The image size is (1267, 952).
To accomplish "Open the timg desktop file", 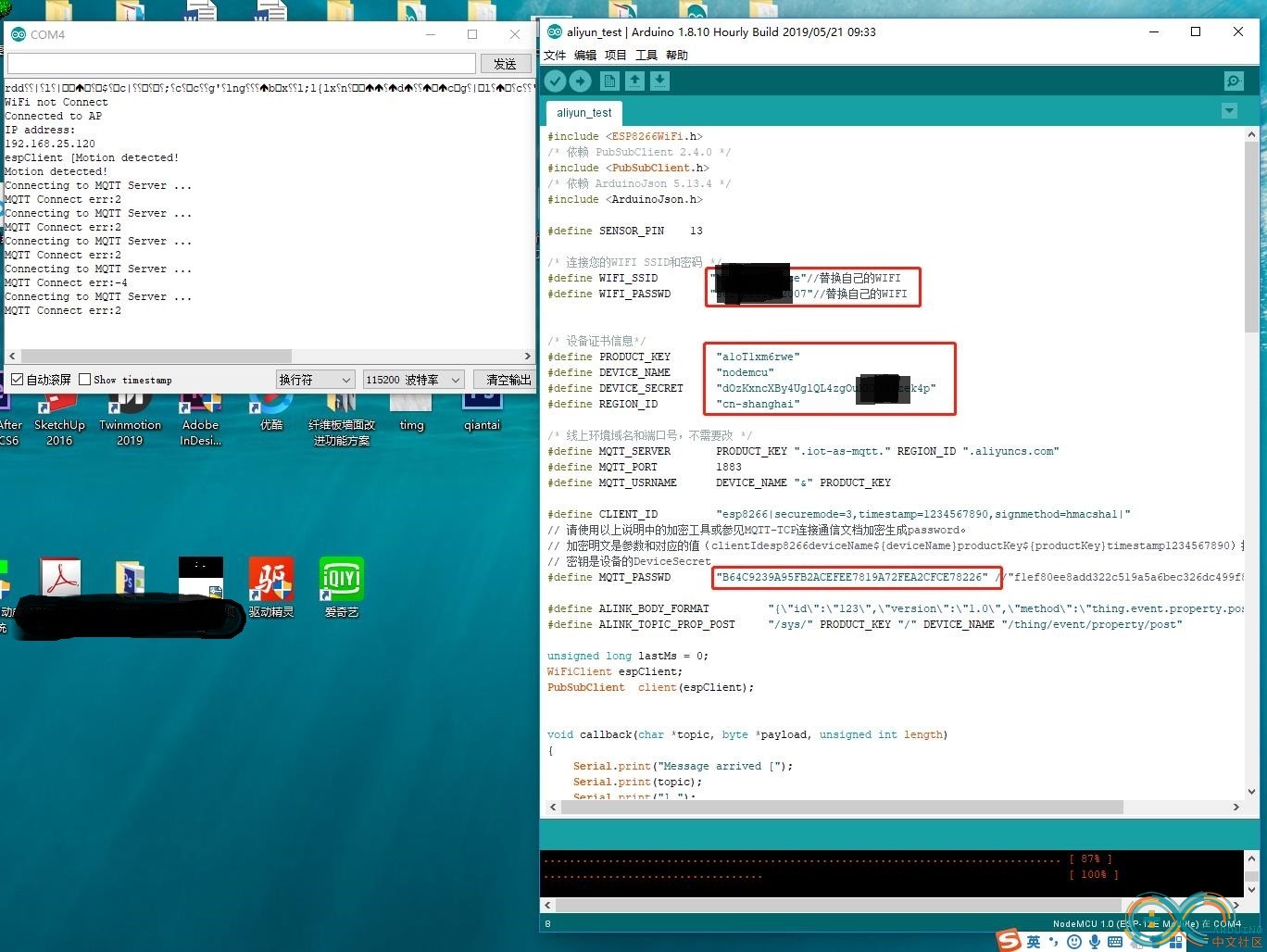I will coord(411,412).
